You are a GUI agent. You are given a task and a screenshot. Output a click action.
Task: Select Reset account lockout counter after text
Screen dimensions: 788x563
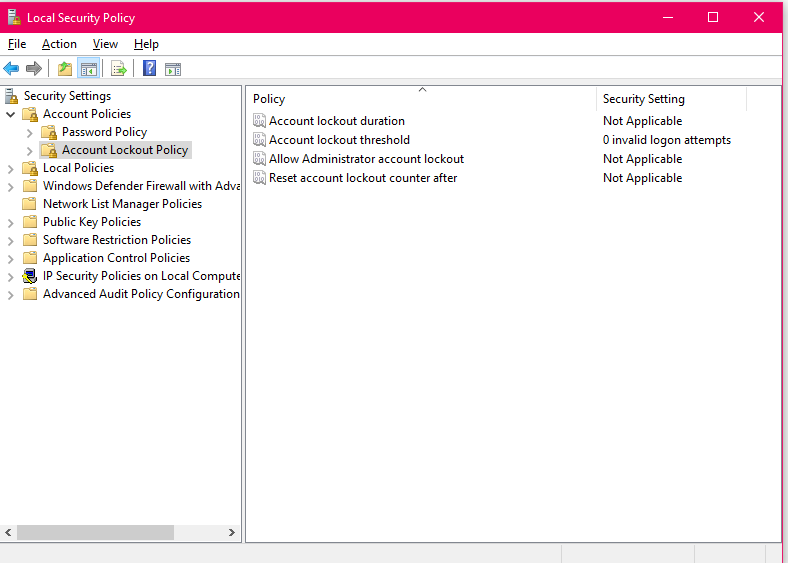(363, 178)
